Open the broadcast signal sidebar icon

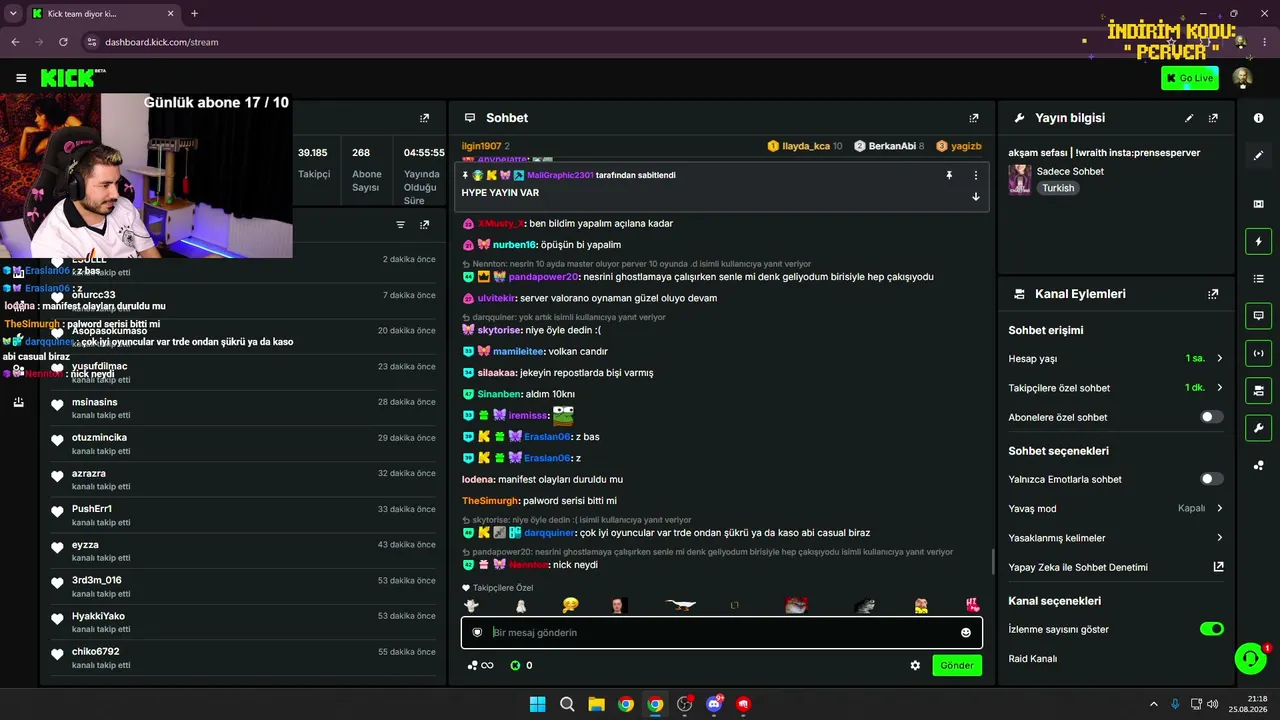tap(1258, 353)
